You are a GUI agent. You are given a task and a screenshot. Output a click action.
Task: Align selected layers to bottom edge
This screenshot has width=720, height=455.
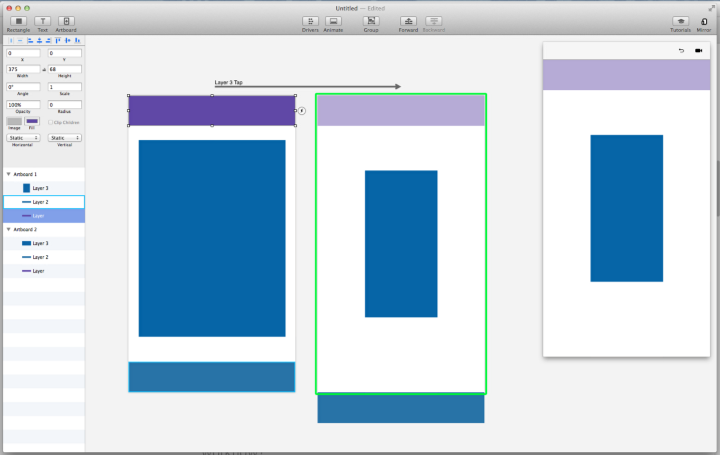(77, 40)
